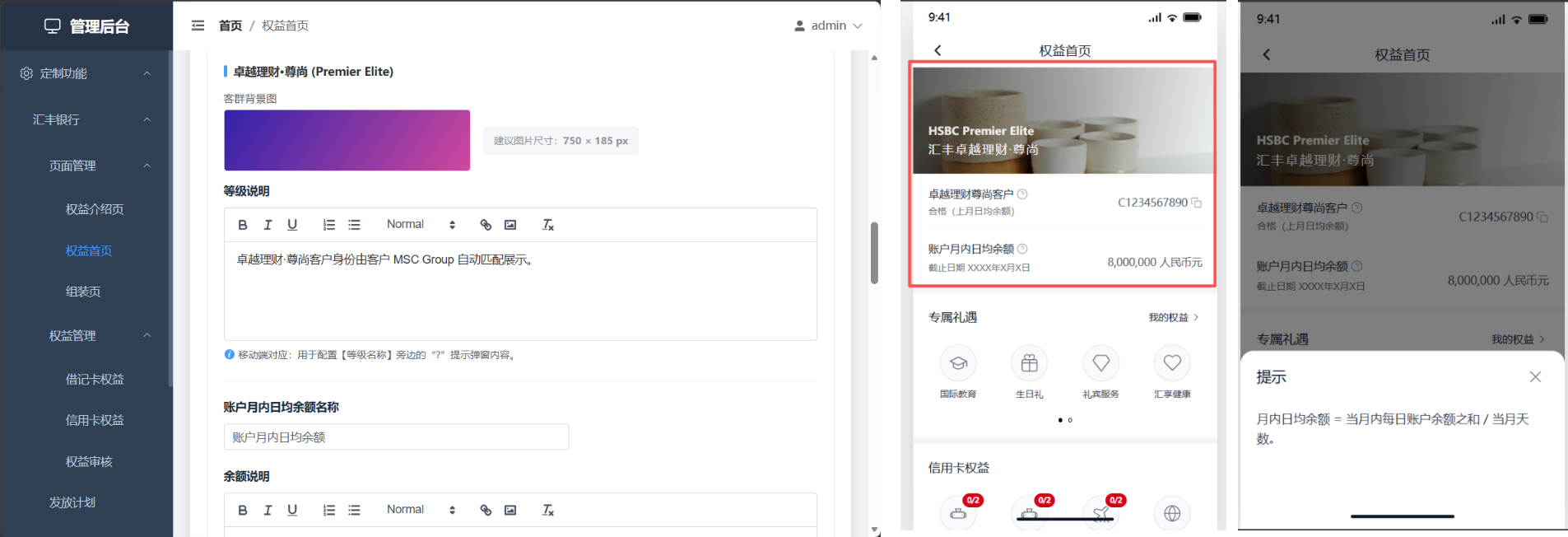Select 权益首页 in the sidebar menu

click(89, 250)
